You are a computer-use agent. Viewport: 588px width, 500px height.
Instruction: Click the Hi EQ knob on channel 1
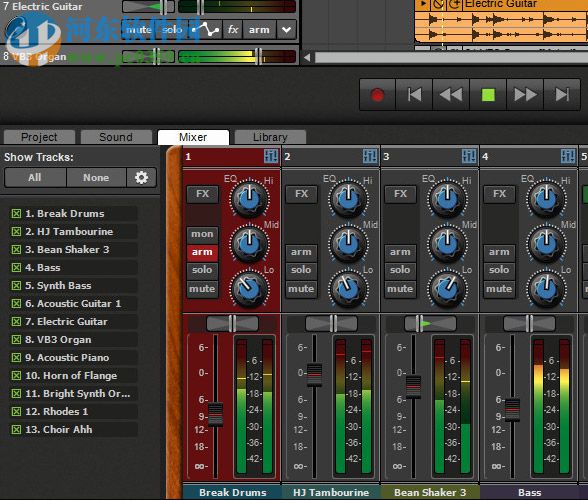tap(249, 198)
